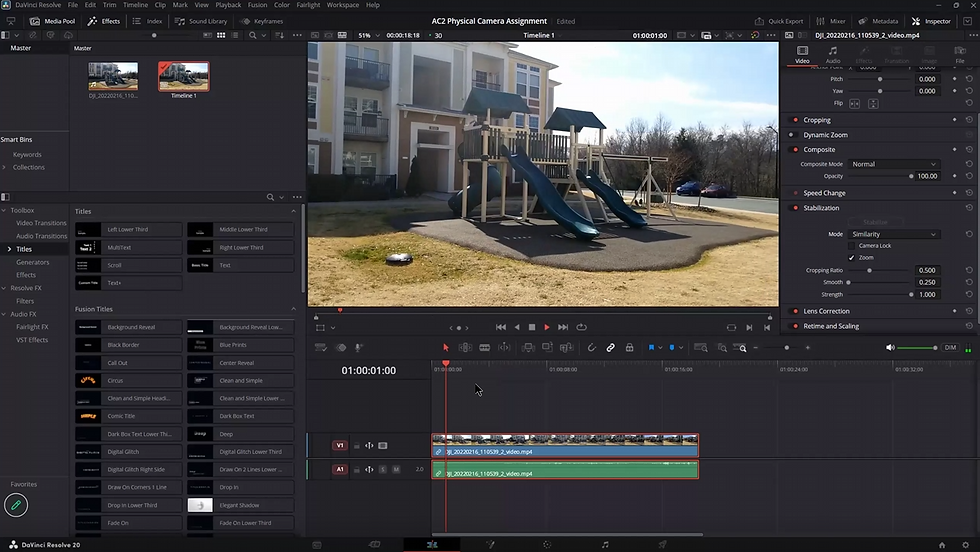The height and width of the screenshot is (552, 980).
Task: Collapse the Audio FX tree node
Action: tap(4, 314)
